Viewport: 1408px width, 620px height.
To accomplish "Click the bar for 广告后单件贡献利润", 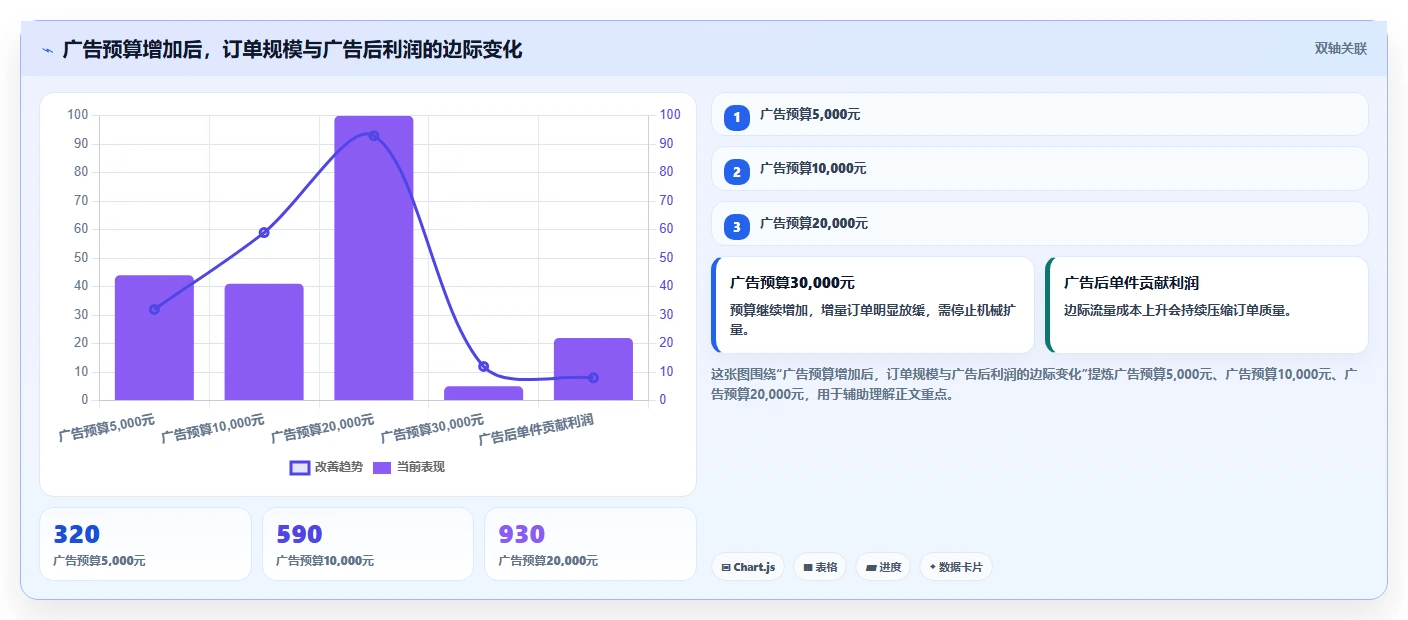I will click(593, 369).
